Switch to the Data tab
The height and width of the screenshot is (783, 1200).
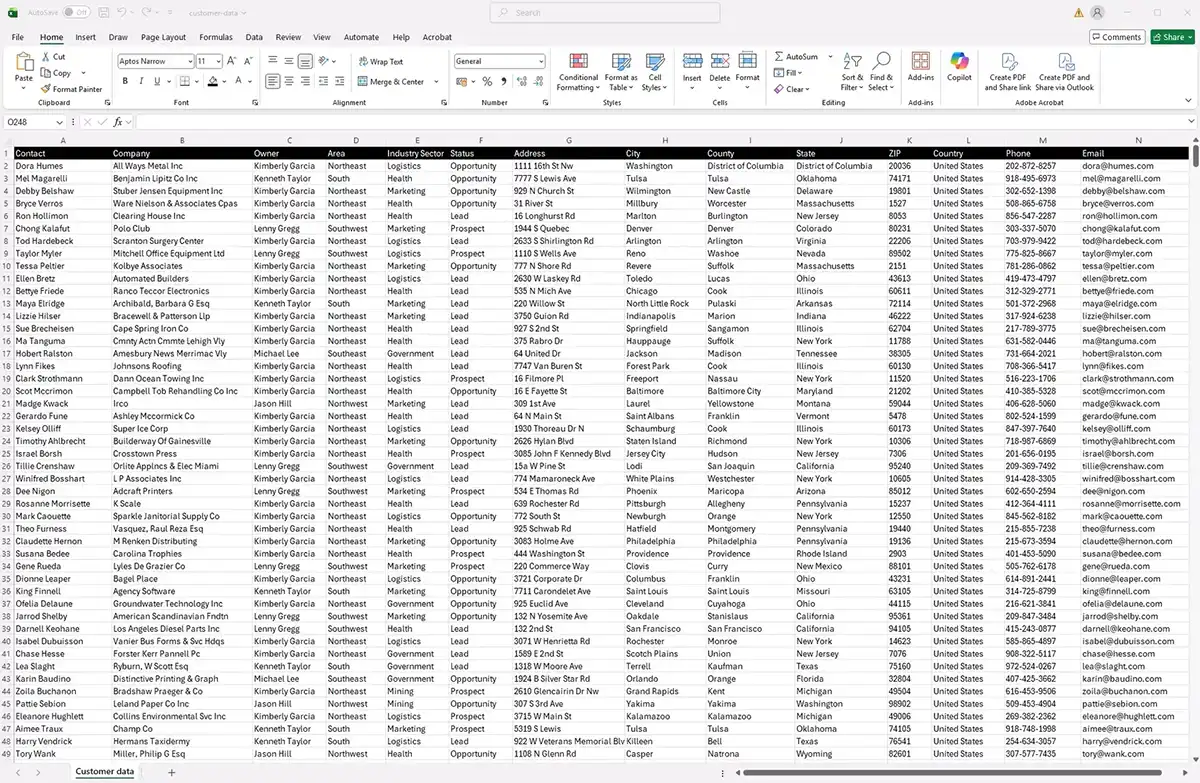pyautogui.click(x=254, y=37)
